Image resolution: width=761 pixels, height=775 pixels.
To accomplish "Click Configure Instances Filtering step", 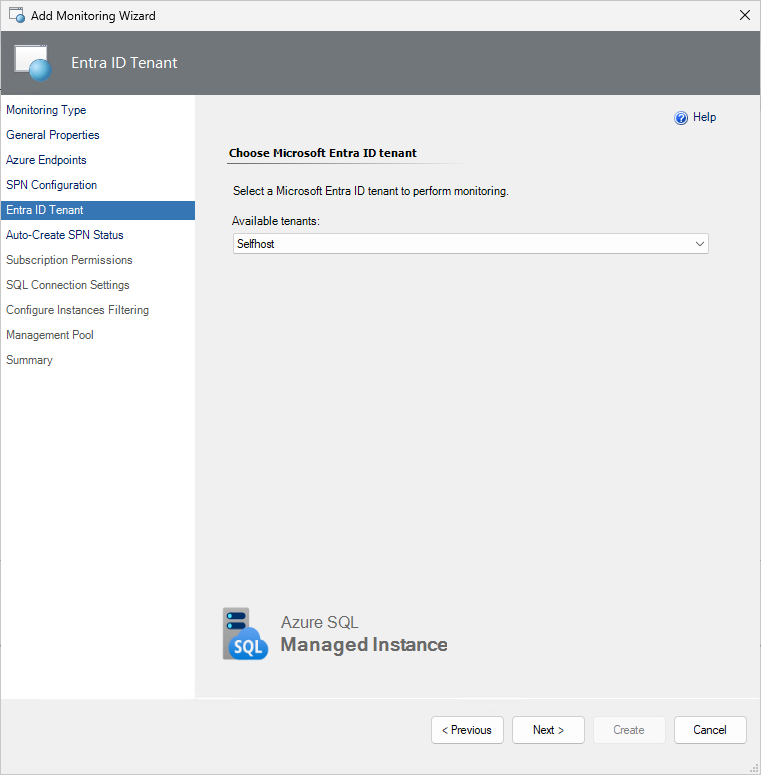I will (77, 310).
